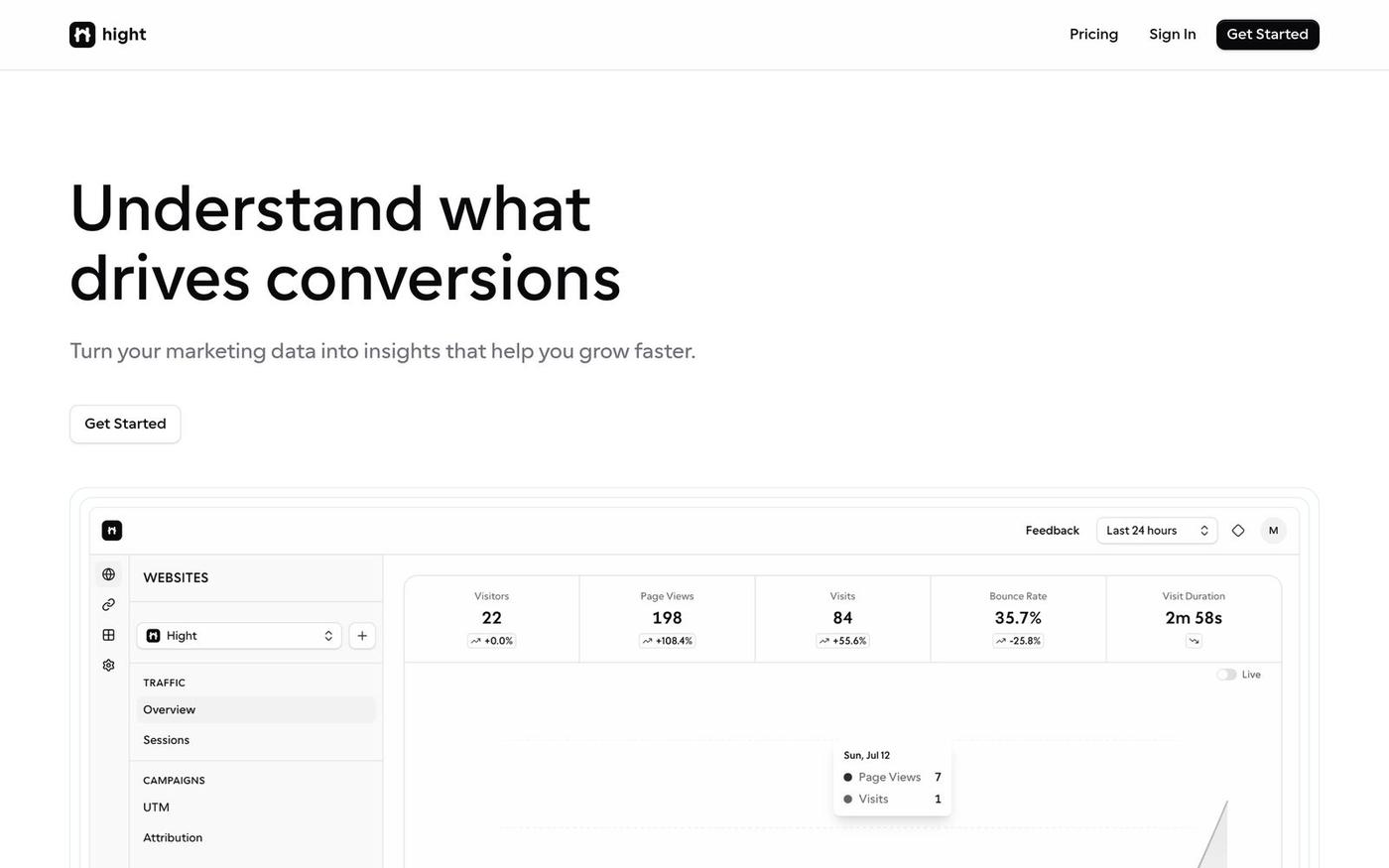Click the Visit Duration value 2m 58s

point(1194,618)
